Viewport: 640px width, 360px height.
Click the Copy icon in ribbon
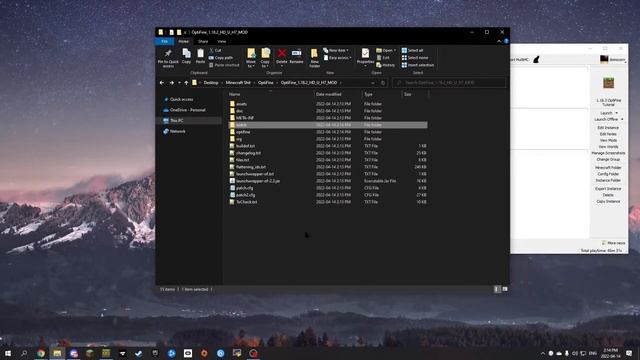tap(186, 53)
